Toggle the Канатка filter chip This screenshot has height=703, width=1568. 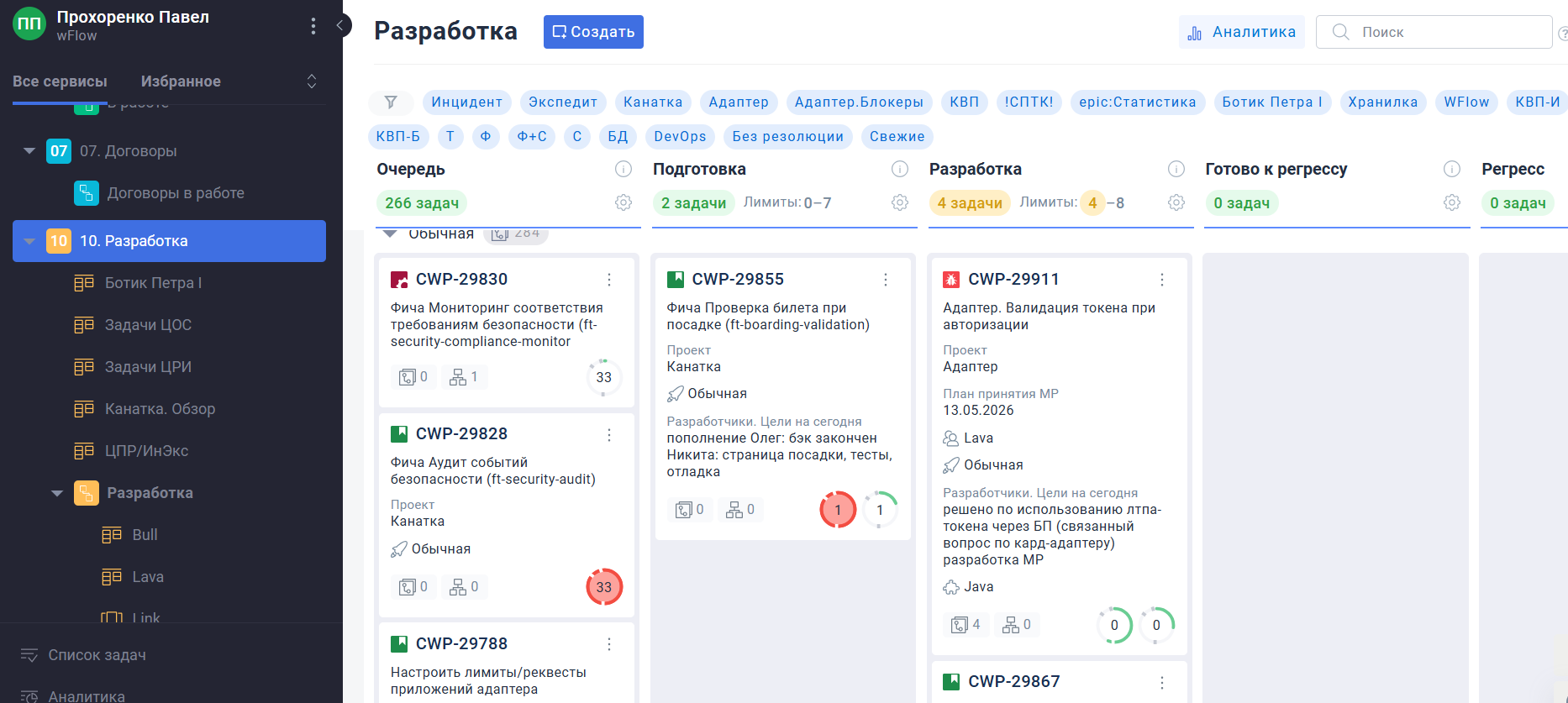pyautogui.click(x=653, y=102)
